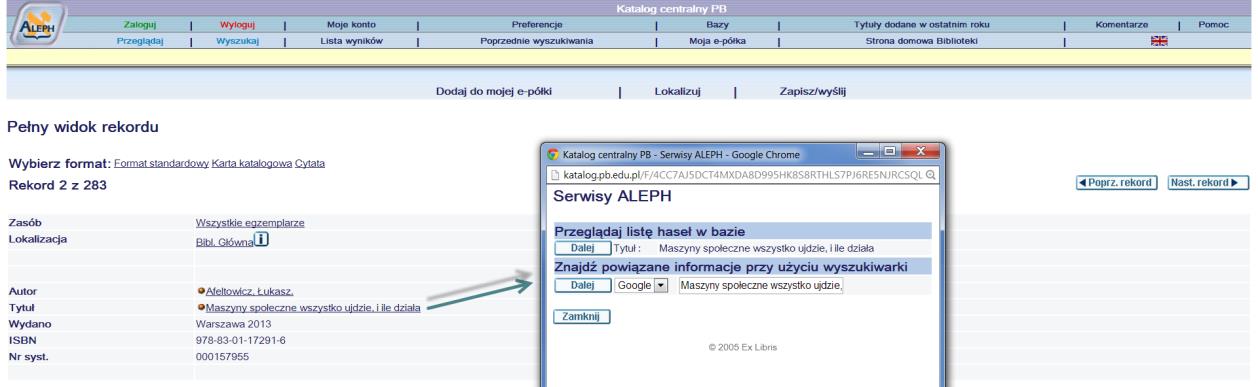This screenshot has width=1258, height=387.
Task: Select Format standardowy link
Action: pyautogui.click(x=161, y=163)
